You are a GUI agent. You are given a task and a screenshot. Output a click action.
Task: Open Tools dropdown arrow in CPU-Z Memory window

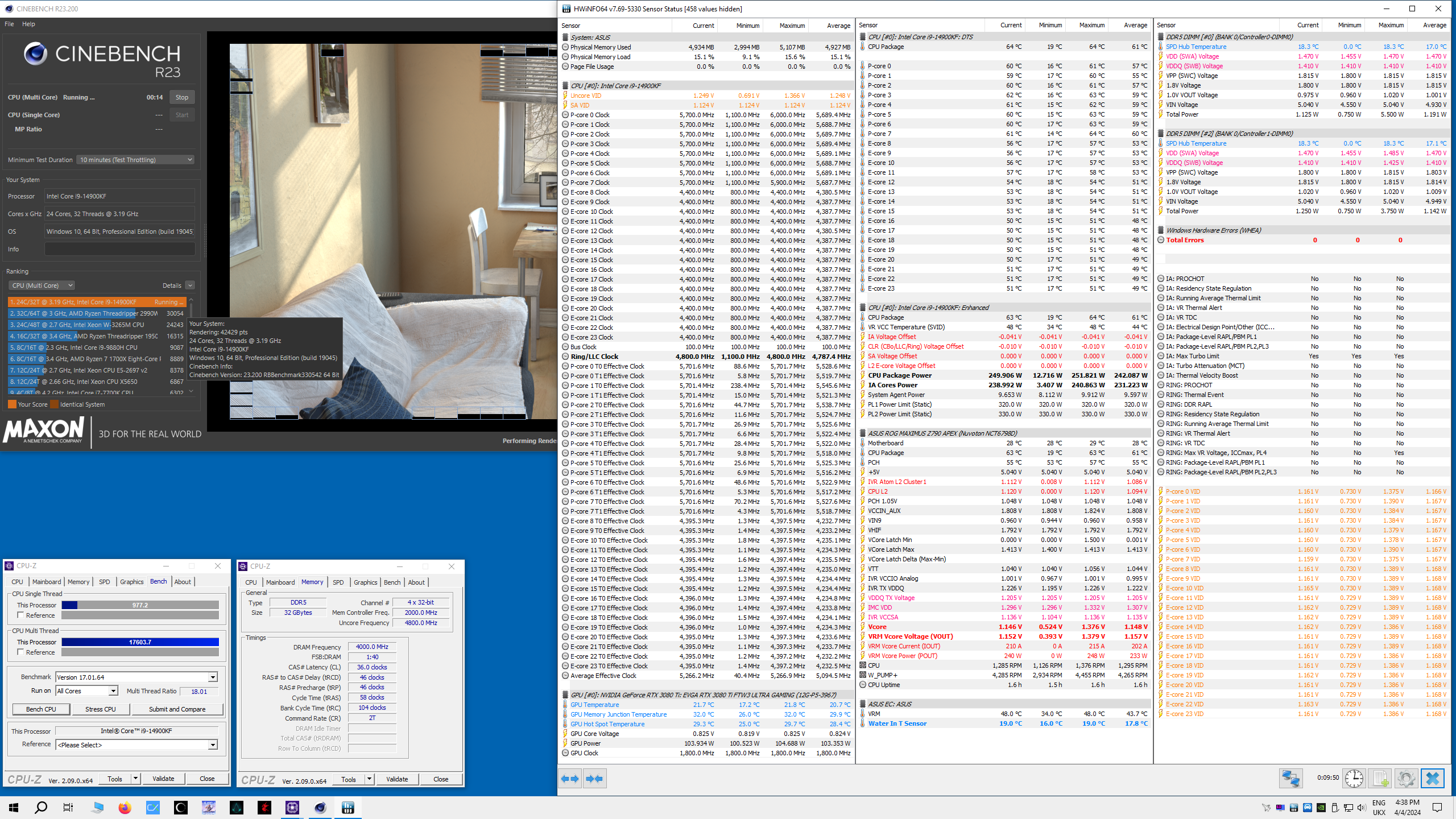coord(369,779)
